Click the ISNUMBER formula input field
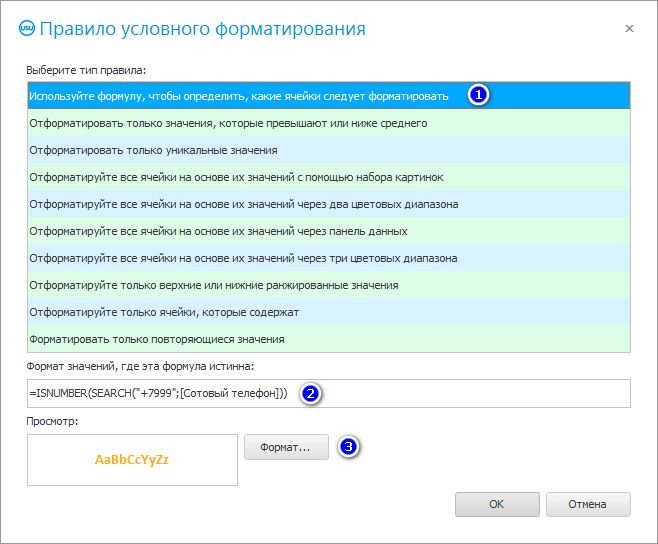 (x=329, y=393)
